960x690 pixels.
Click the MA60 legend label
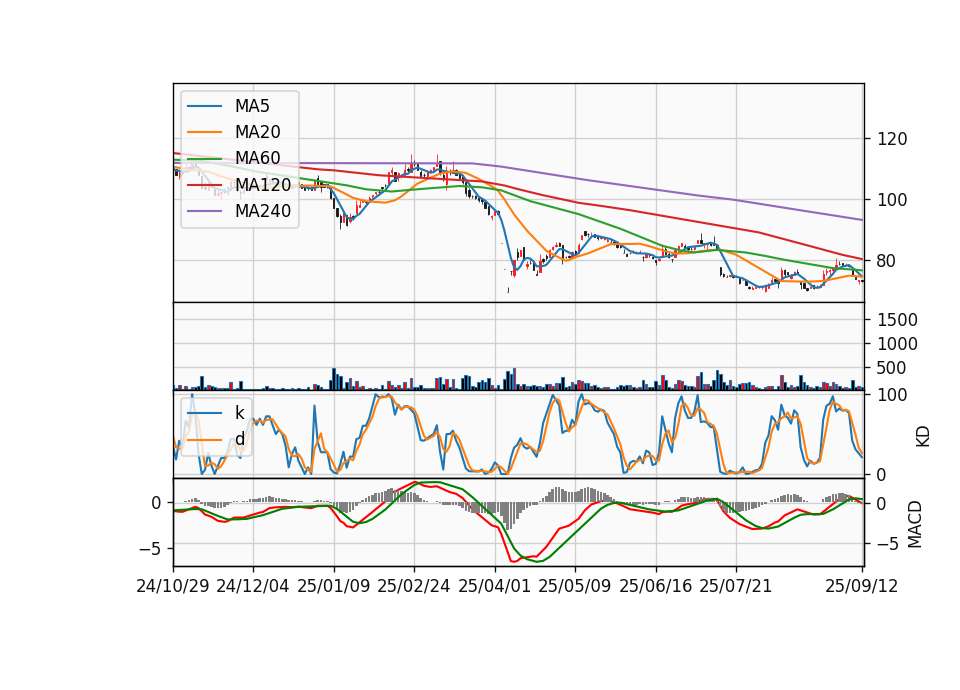pos(257,158)
